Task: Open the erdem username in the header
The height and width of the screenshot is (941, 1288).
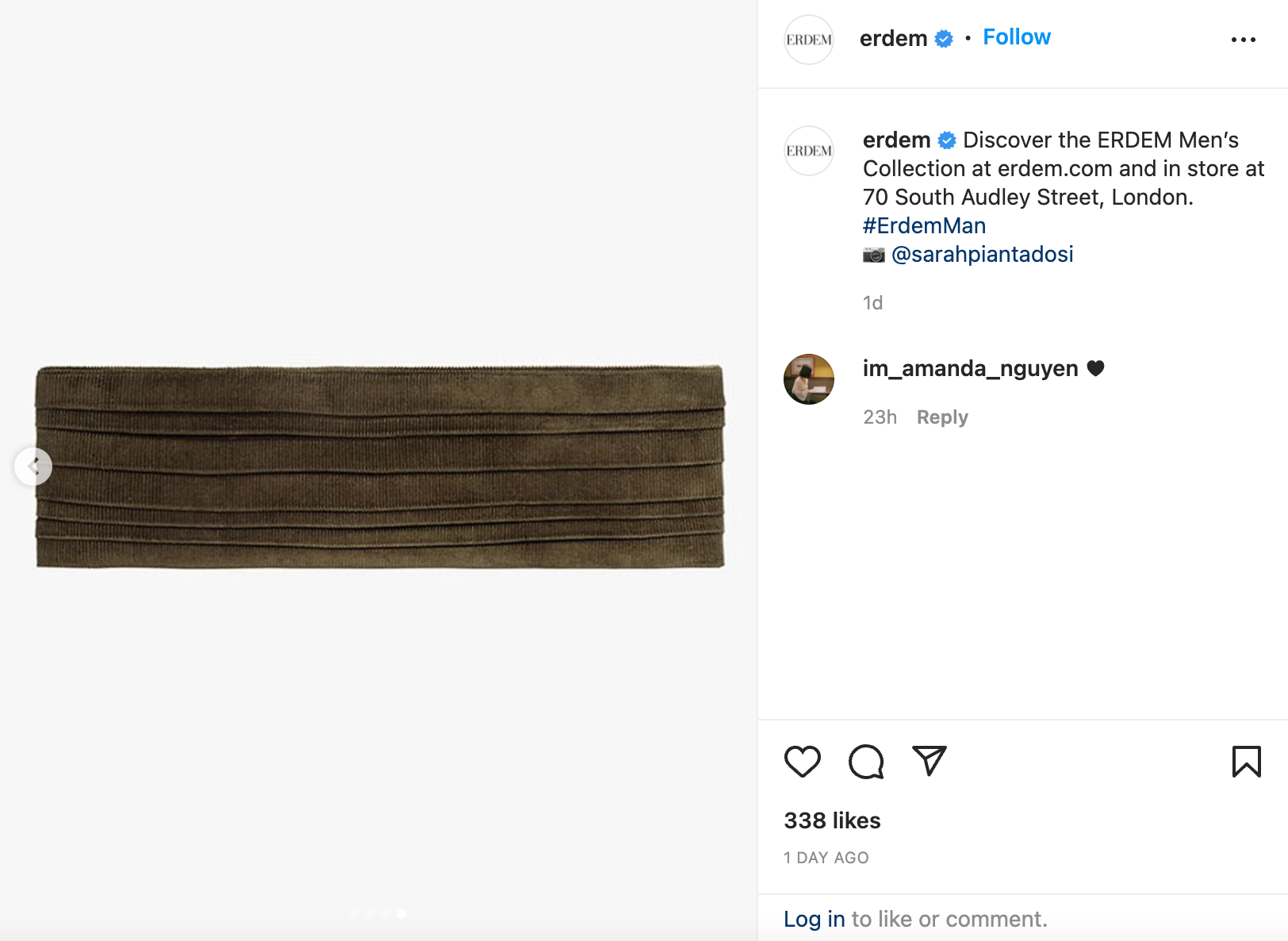Action: [893, 39]
